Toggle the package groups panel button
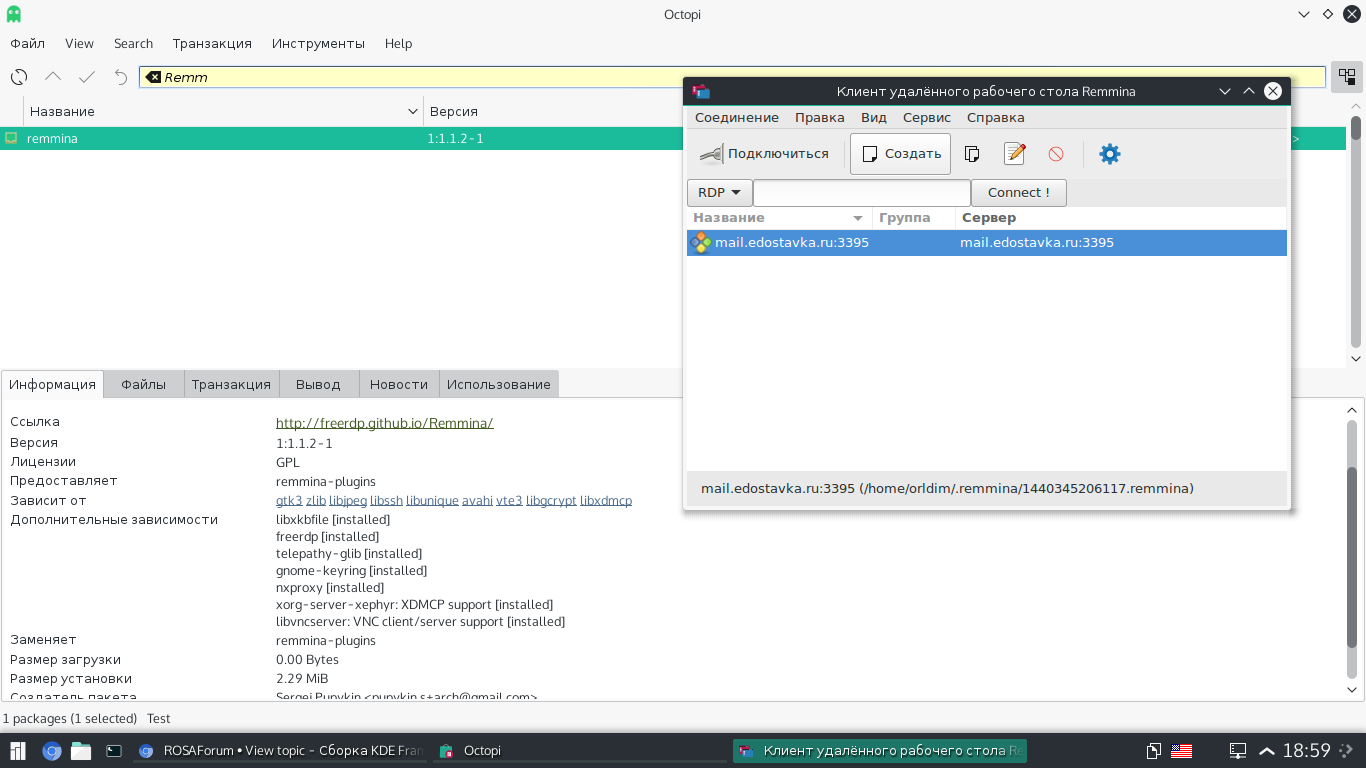 point(1347,77)
